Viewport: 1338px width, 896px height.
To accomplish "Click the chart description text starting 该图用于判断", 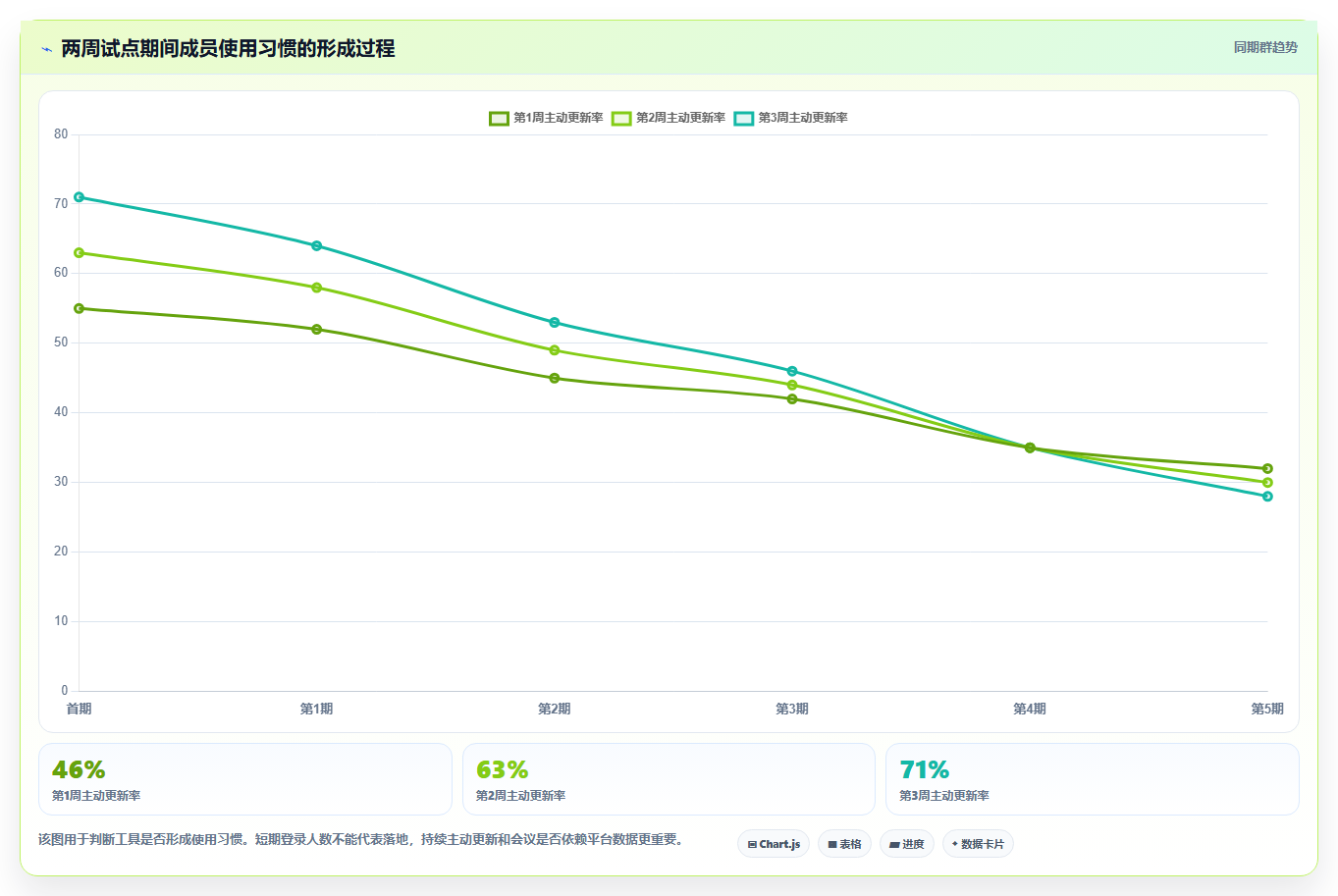I will tap(360, 839).
